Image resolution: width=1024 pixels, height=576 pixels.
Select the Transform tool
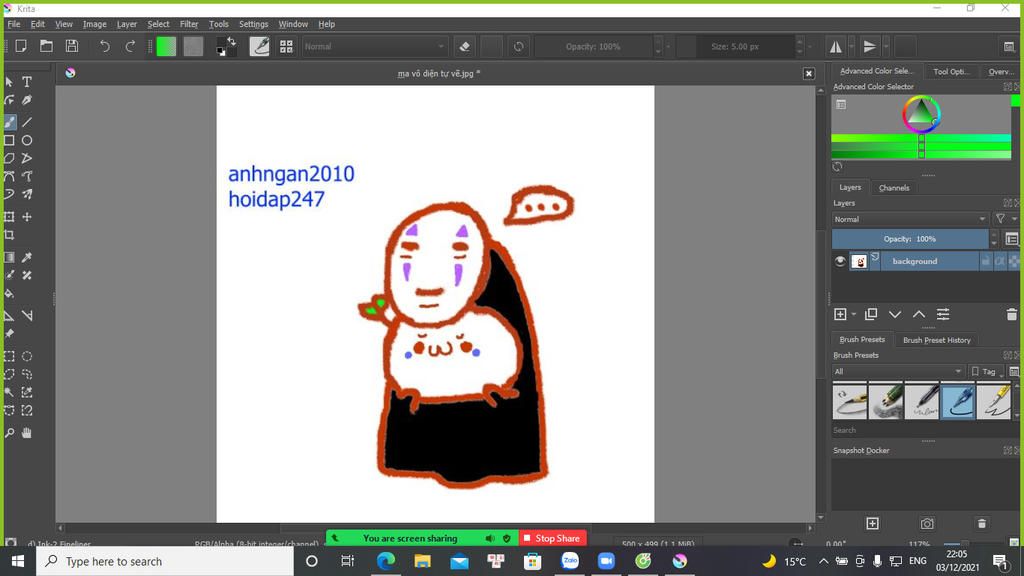[9, 217]
